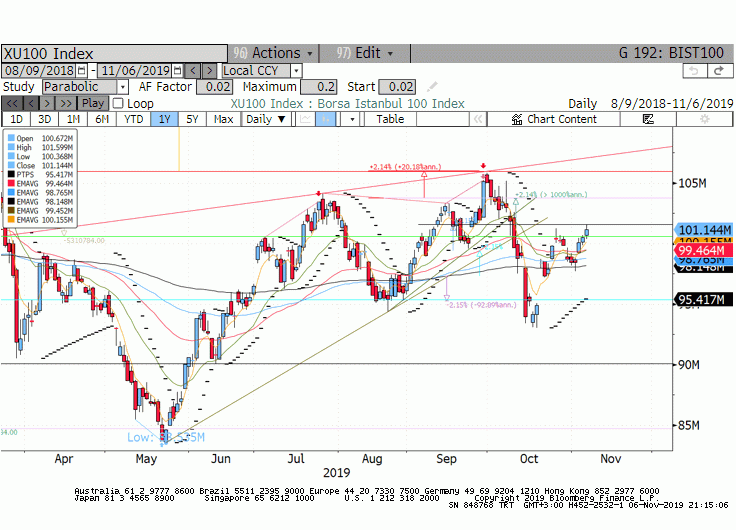The image size is (736, 530).
Task: Click the undo arrow icon
Action: (694, 71)
